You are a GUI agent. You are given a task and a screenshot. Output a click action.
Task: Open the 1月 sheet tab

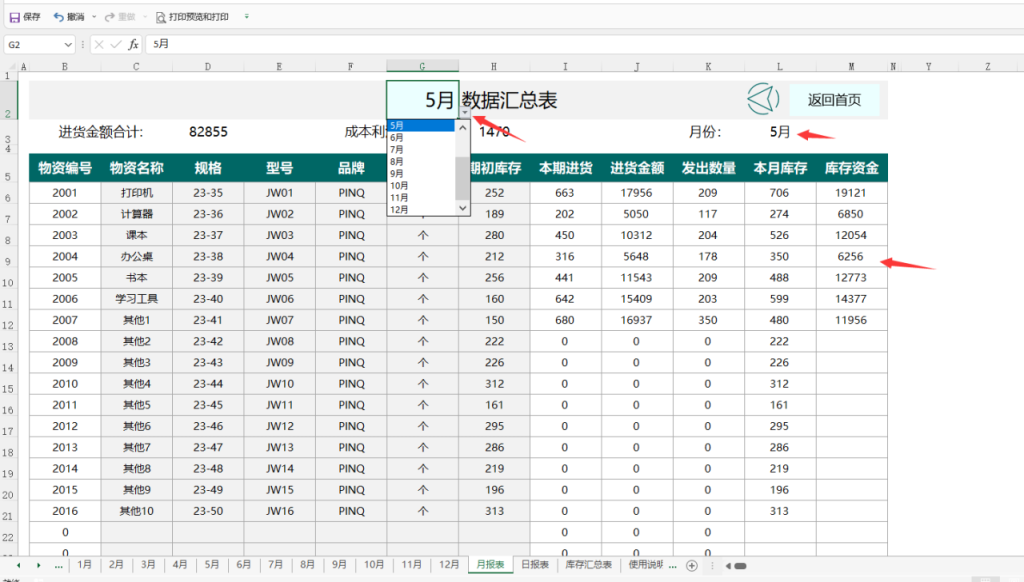[x=84, y=565]
